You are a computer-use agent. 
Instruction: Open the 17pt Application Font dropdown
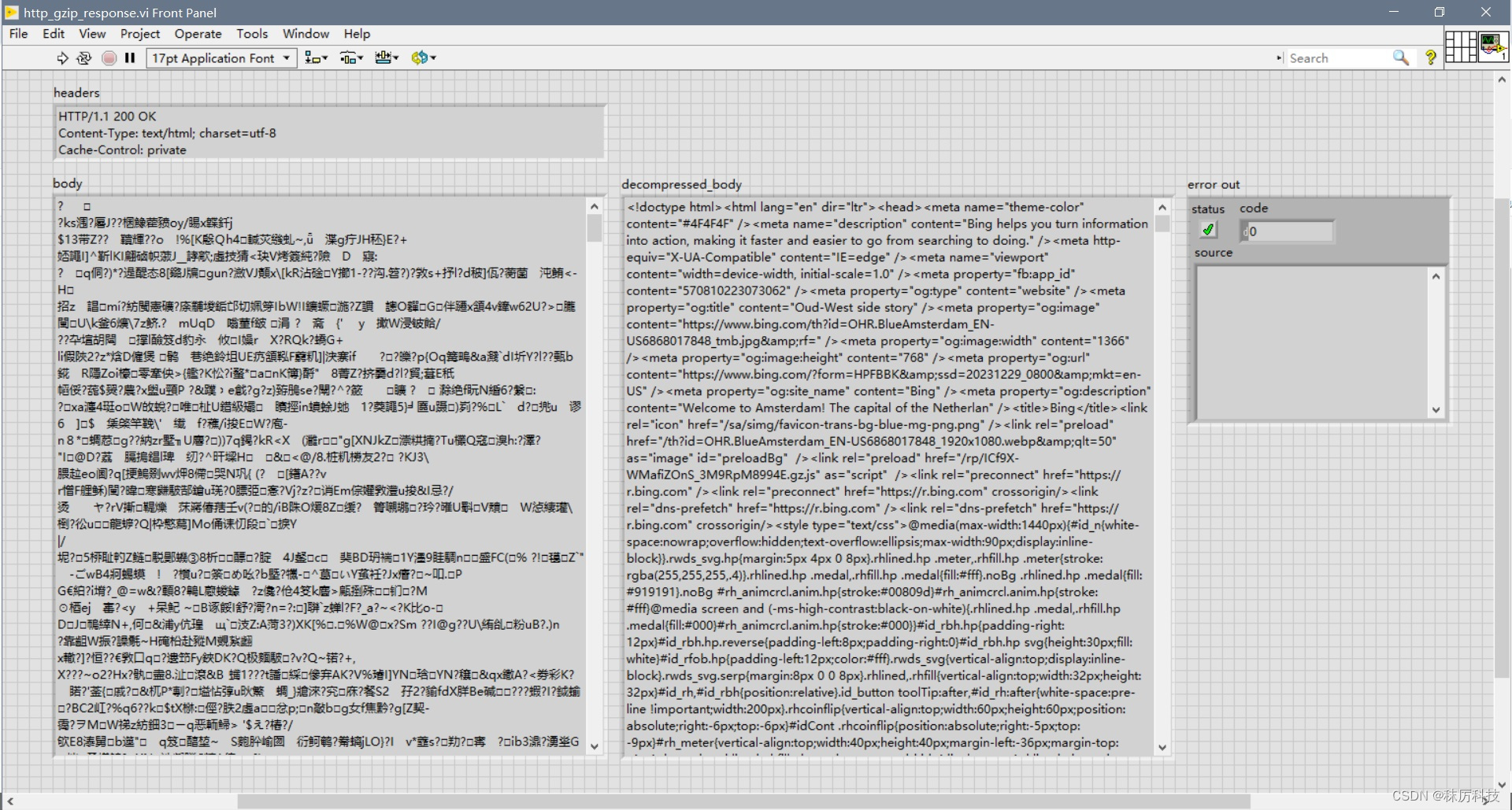click(x=285, y=57)
